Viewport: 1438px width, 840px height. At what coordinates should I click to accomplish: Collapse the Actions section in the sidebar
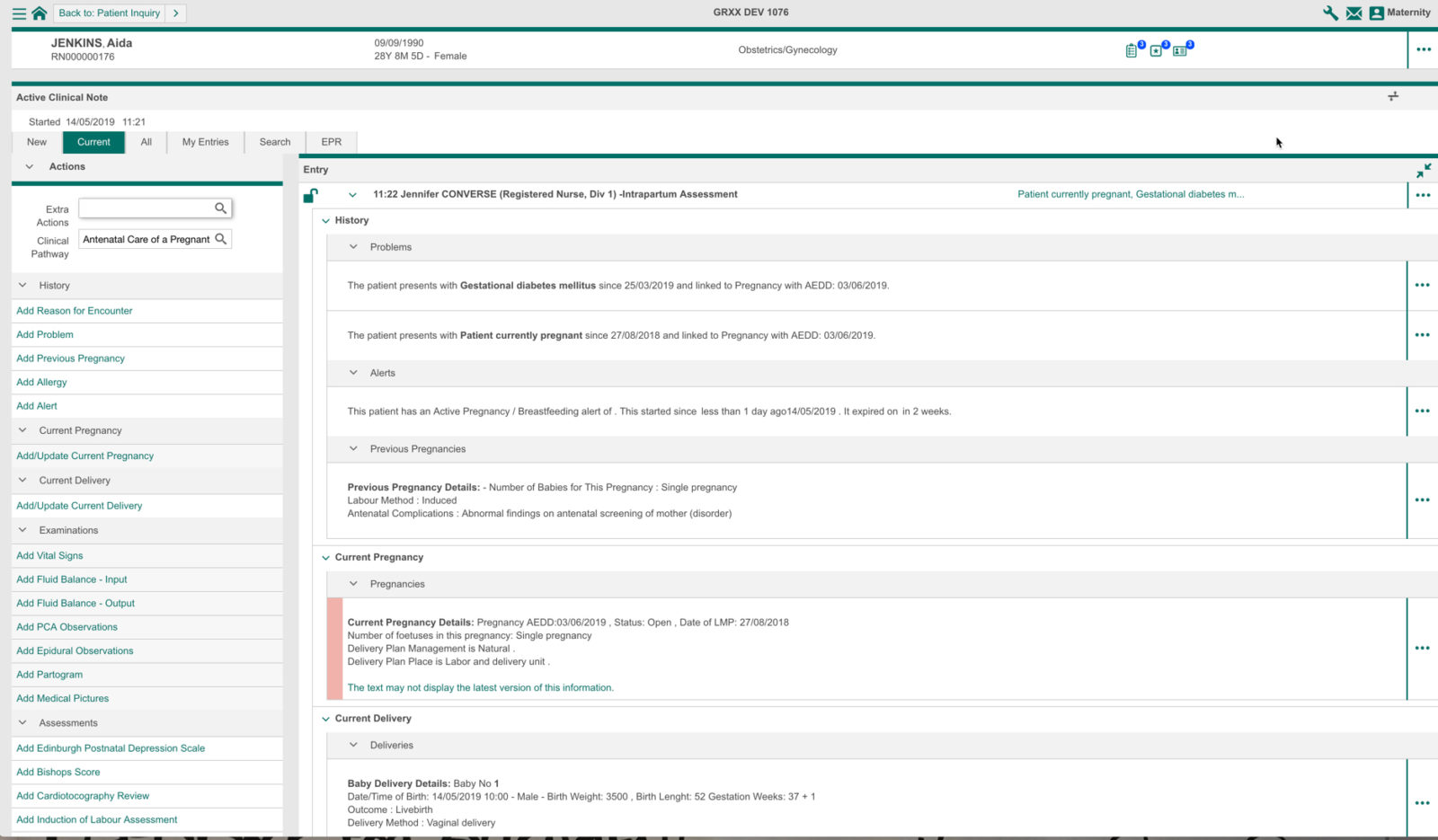[30, 166]
